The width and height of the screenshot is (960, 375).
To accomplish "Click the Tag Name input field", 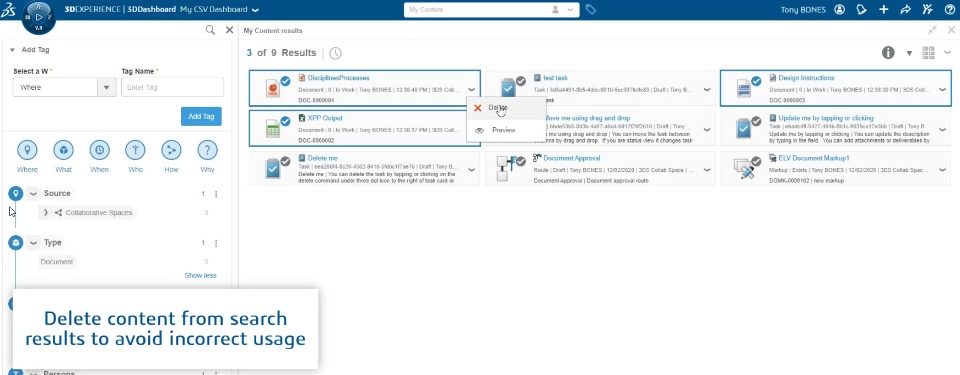I will (x=173, y=88).
